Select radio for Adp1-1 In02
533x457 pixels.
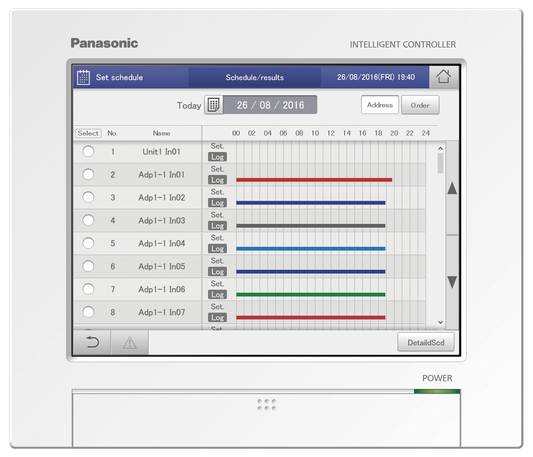tap(88, 197)
